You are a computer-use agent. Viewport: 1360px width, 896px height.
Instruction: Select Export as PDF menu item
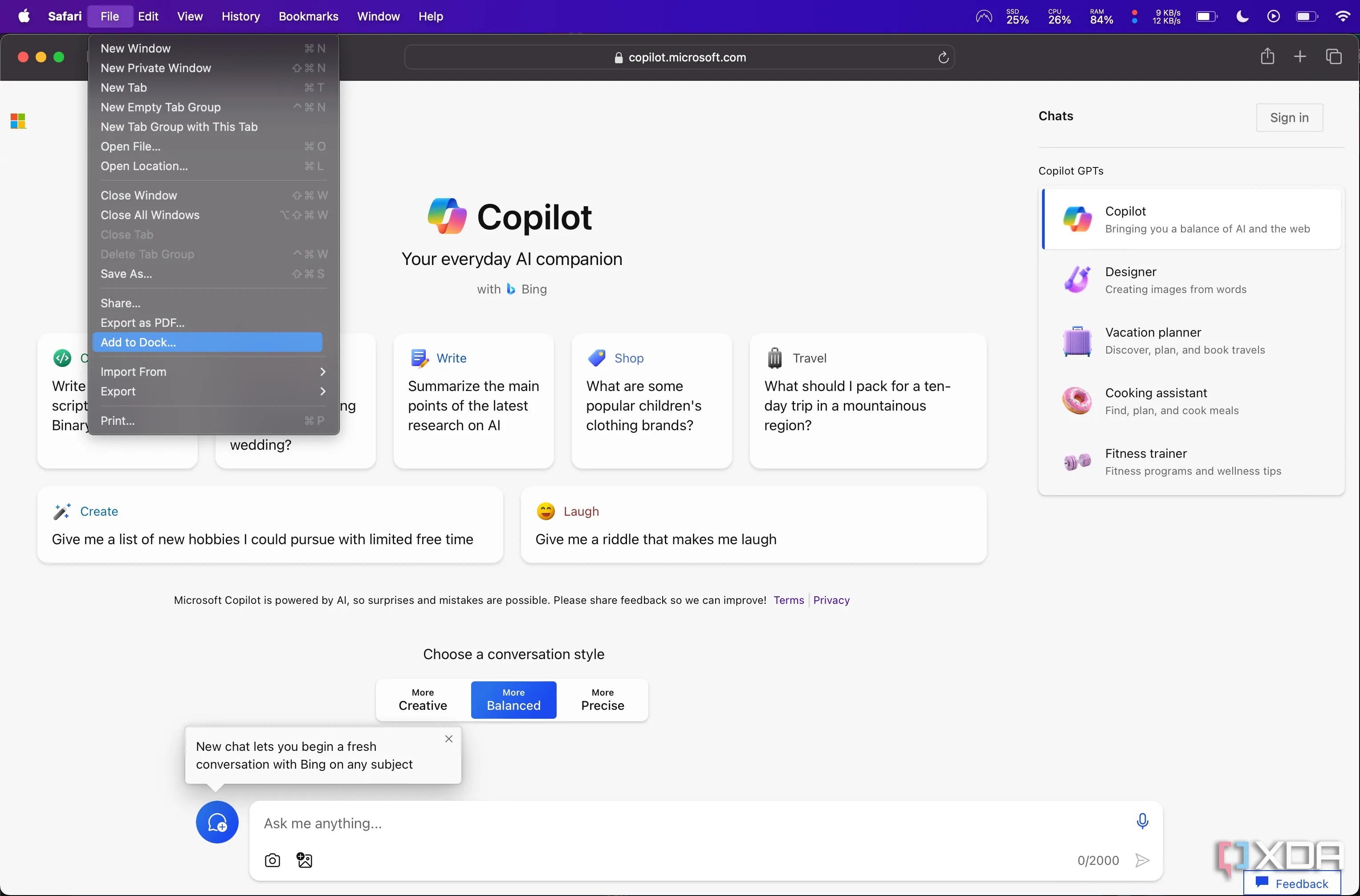point(214,323)
